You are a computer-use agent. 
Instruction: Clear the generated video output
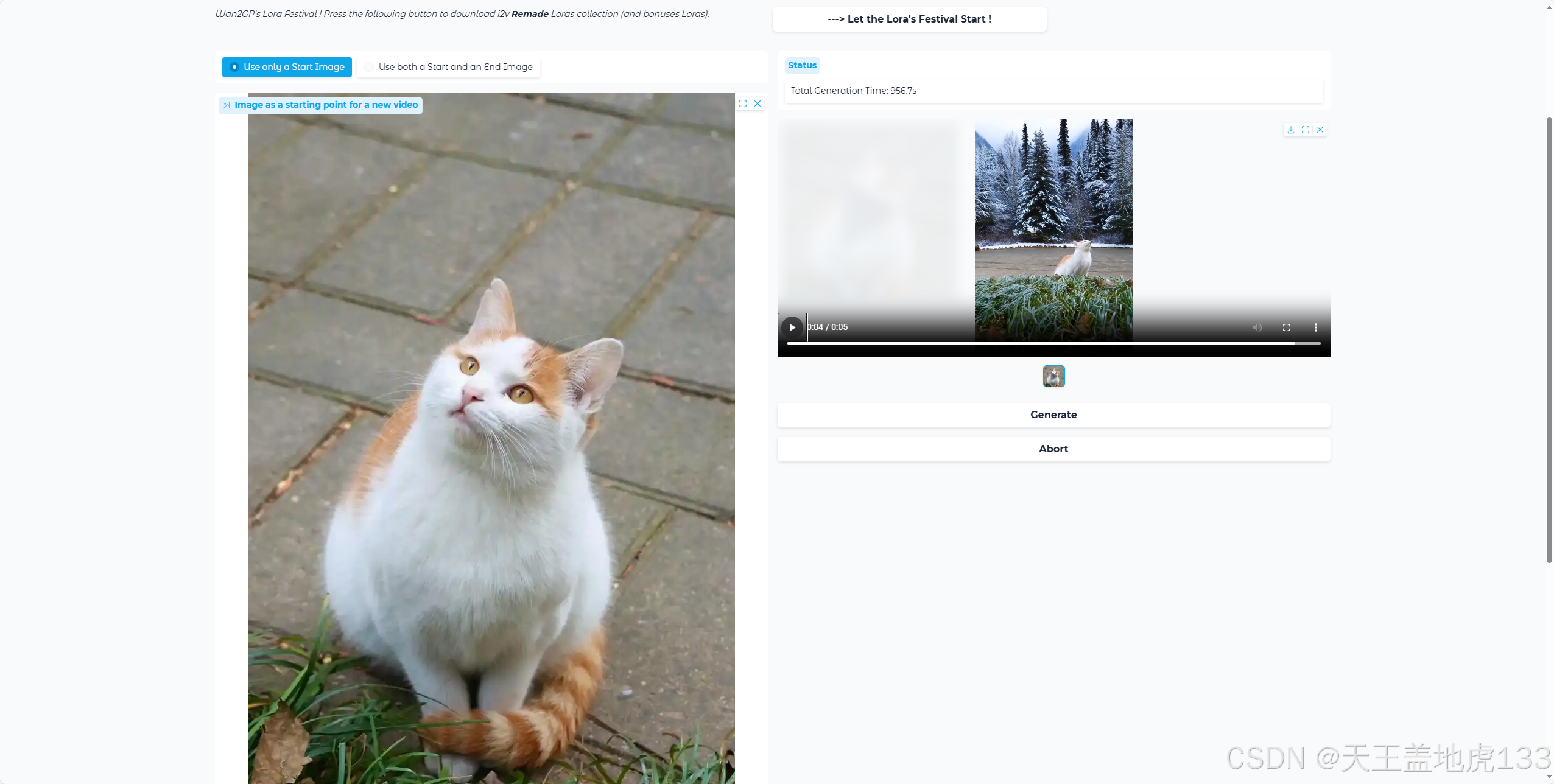1320,130
